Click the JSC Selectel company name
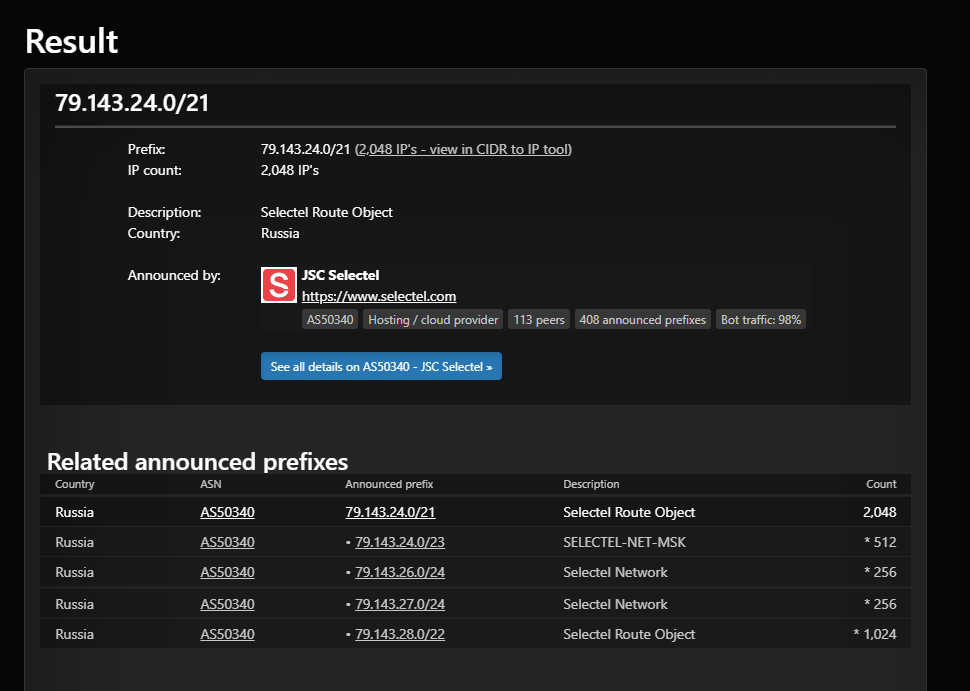The width and height of the screenshot is (970, 691). point(340,275)
